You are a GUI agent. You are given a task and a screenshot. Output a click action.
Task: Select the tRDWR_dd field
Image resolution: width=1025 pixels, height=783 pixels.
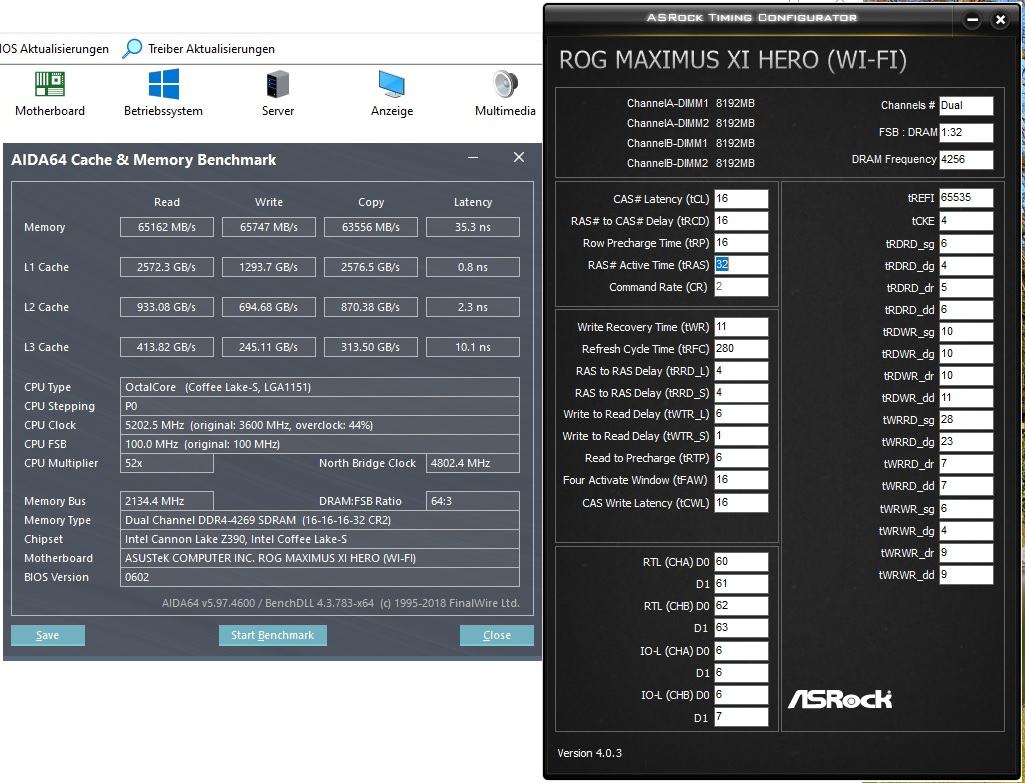pos(966,397)
